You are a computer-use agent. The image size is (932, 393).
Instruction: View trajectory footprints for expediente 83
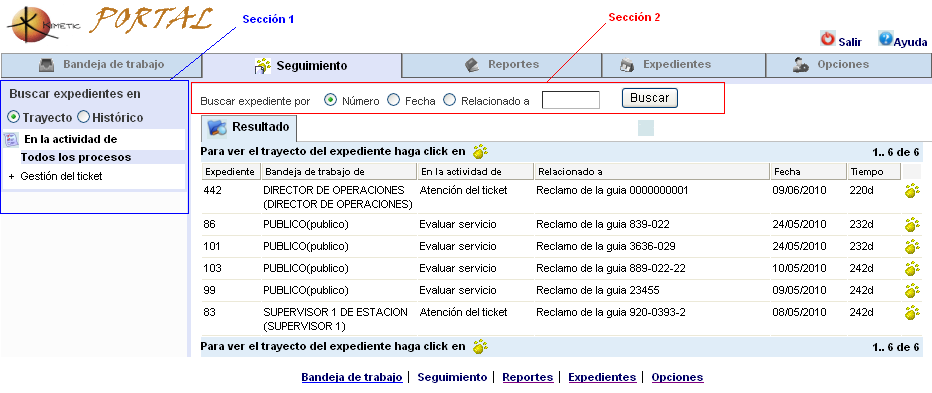coord(912,312)
